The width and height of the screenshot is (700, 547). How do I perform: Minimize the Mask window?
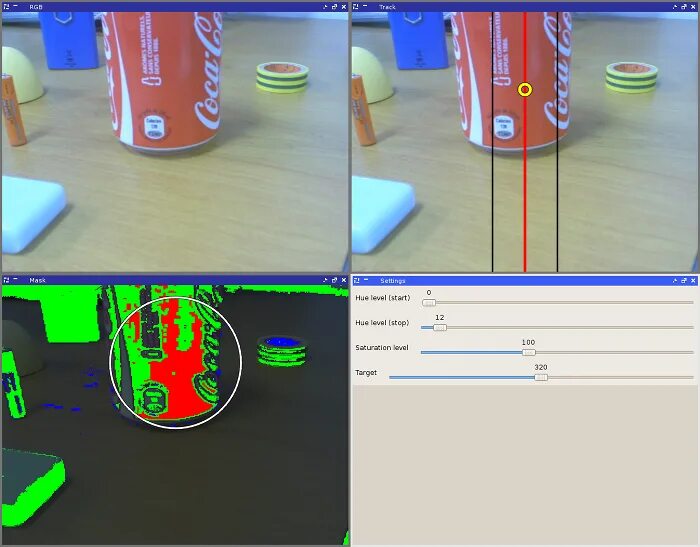point(325,280)
